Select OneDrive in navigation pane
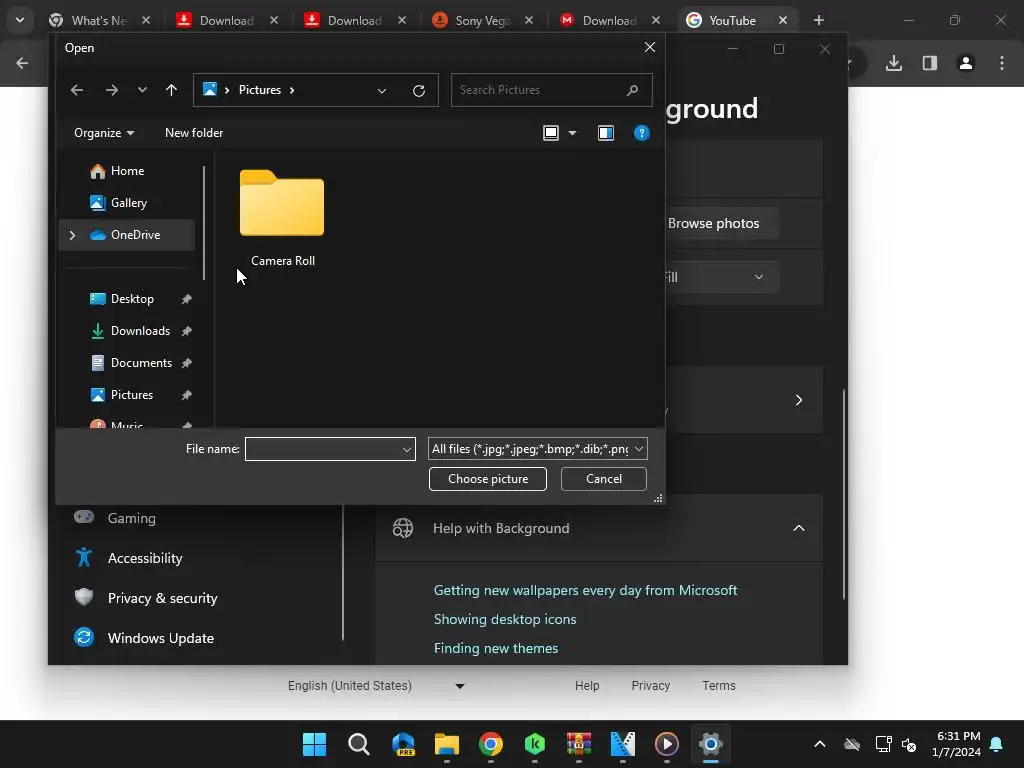The height and width of the screenshot is (768, 1024). [127, 234]
